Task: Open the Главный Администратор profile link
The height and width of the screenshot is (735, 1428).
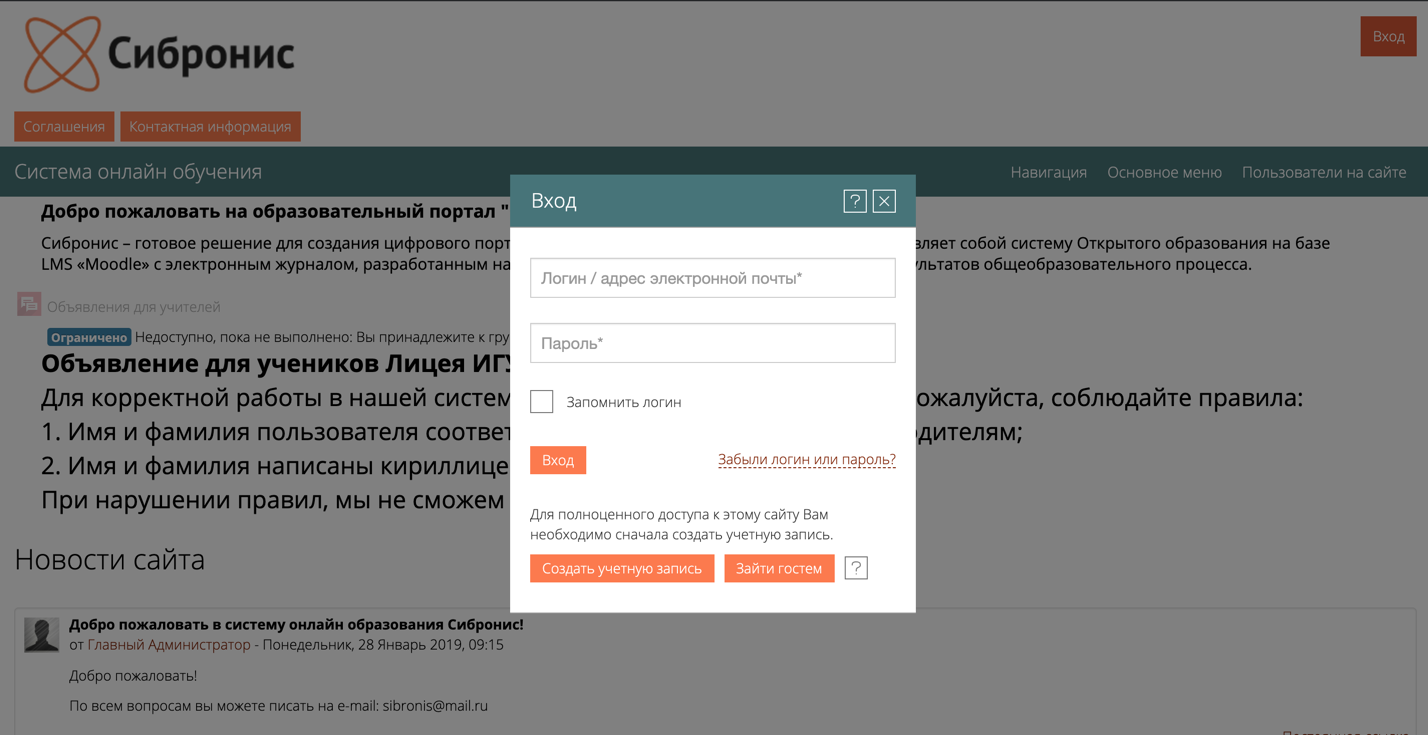Action: coord(169,645)
